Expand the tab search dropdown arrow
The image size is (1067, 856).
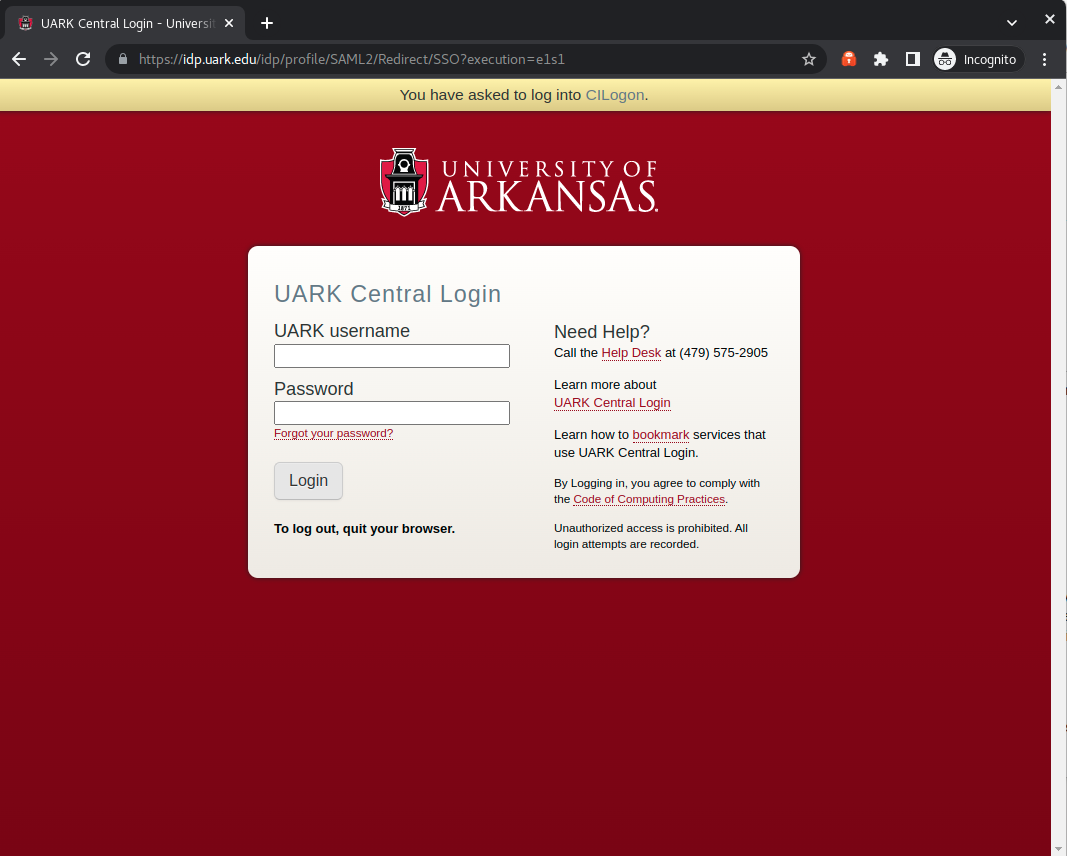tap(1012, 23)
